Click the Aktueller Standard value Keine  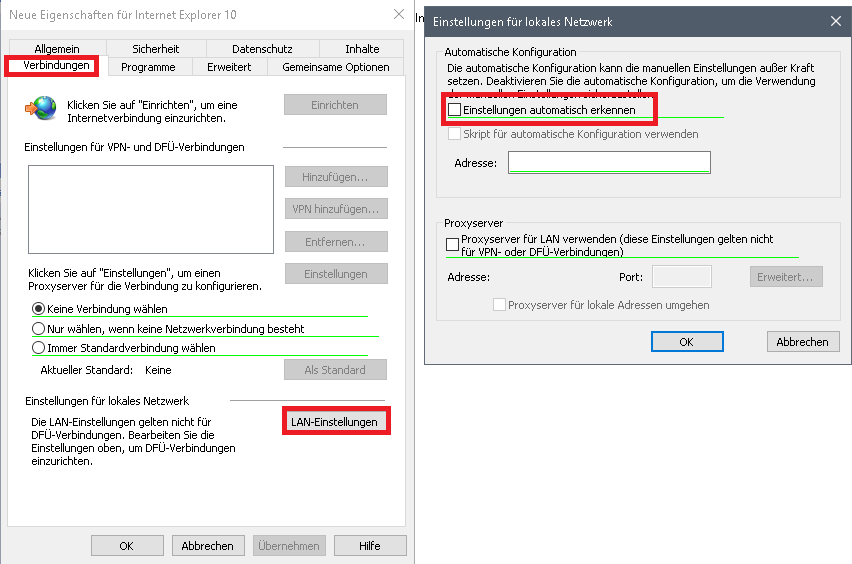[x=158, y=370]
